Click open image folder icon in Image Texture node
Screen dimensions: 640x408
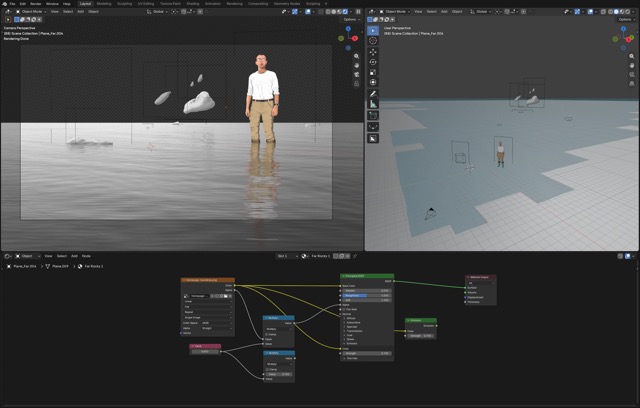point(226,296)
